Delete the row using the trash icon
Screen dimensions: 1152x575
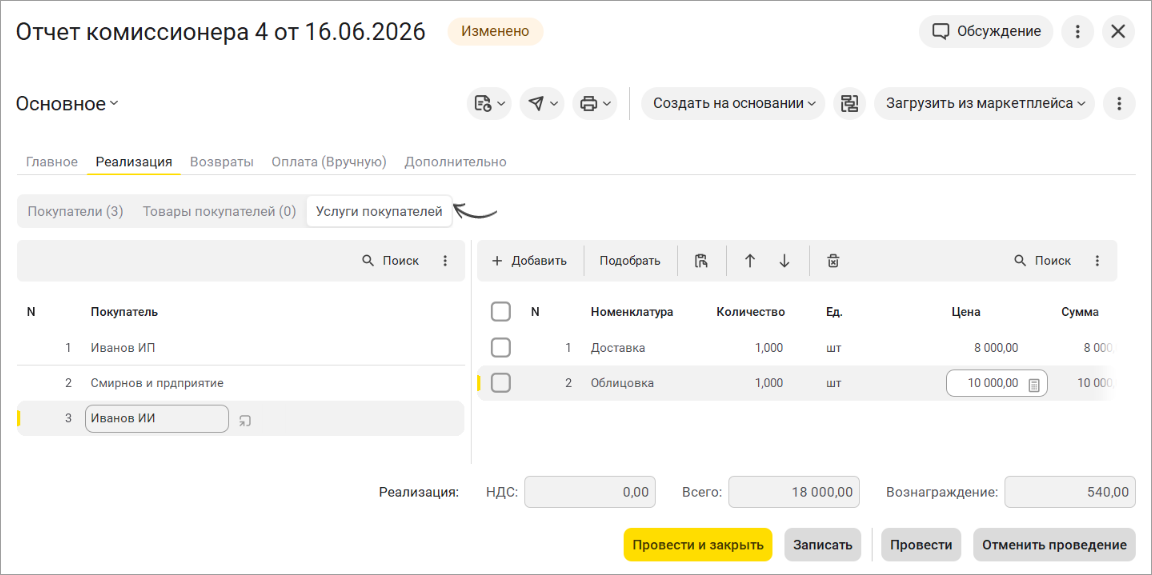(x=832, y=261)
